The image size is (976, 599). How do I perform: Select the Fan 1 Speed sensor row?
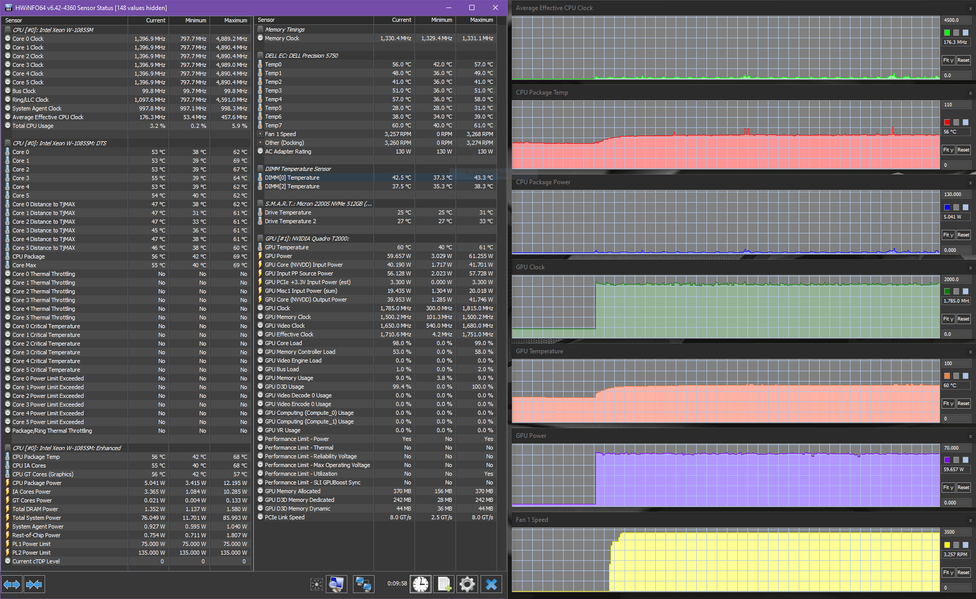[285, 133]
